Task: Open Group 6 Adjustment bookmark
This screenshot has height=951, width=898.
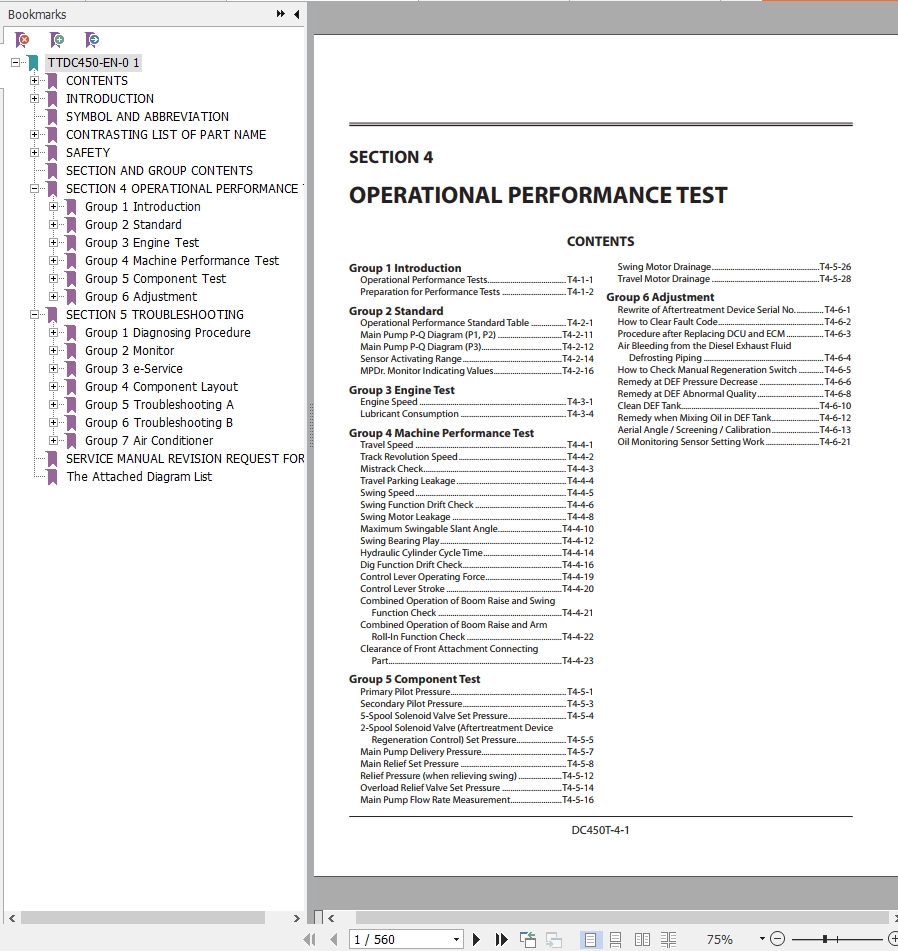Action: [141, 297]
